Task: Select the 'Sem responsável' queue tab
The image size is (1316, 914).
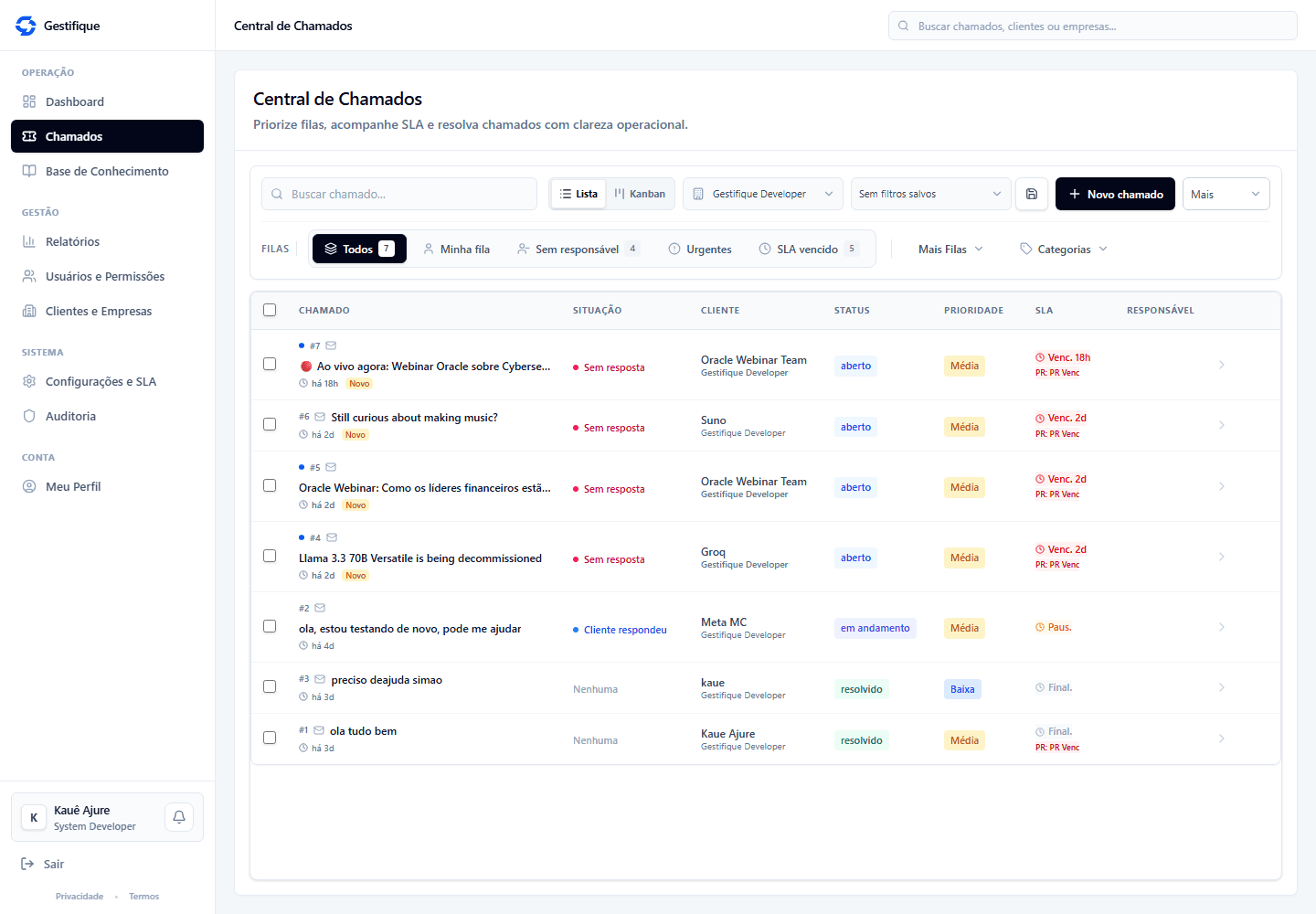Action: (578, 249)
